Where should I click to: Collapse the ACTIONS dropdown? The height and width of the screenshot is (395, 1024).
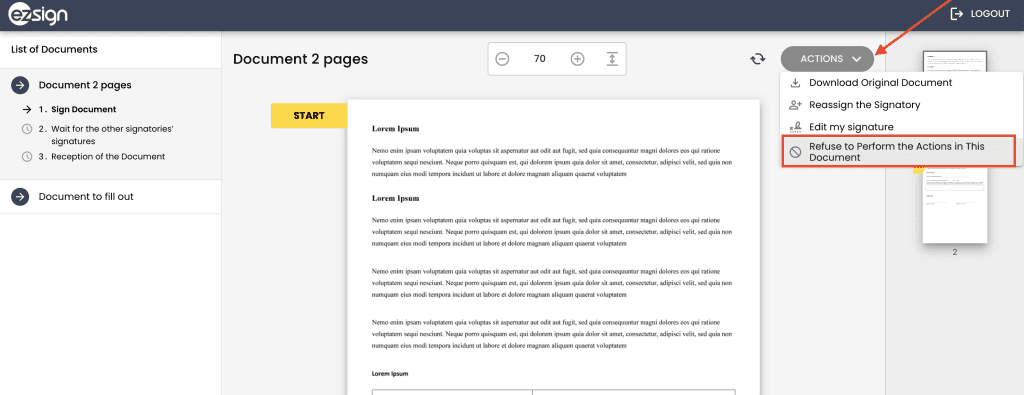point(827,59)
